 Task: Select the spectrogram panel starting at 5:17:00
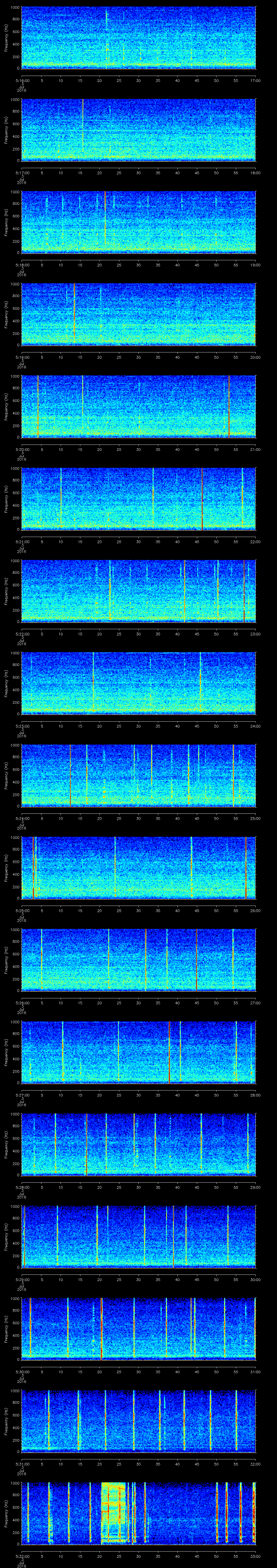[138, 130]
